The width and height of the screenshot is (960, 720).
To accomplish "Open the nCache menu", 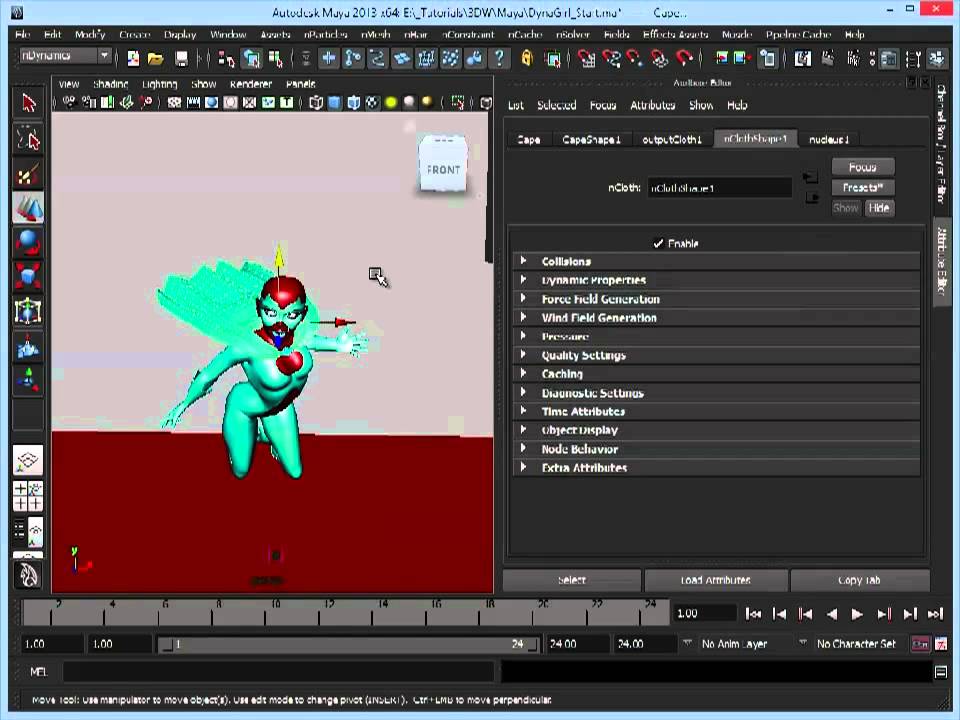I will point(525,34).
